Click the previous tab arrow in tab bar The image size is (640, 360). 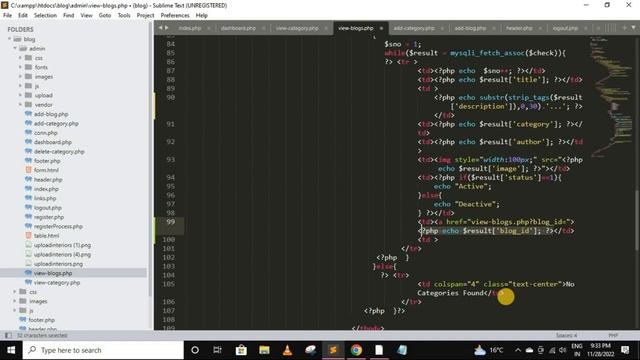point(160,28)
